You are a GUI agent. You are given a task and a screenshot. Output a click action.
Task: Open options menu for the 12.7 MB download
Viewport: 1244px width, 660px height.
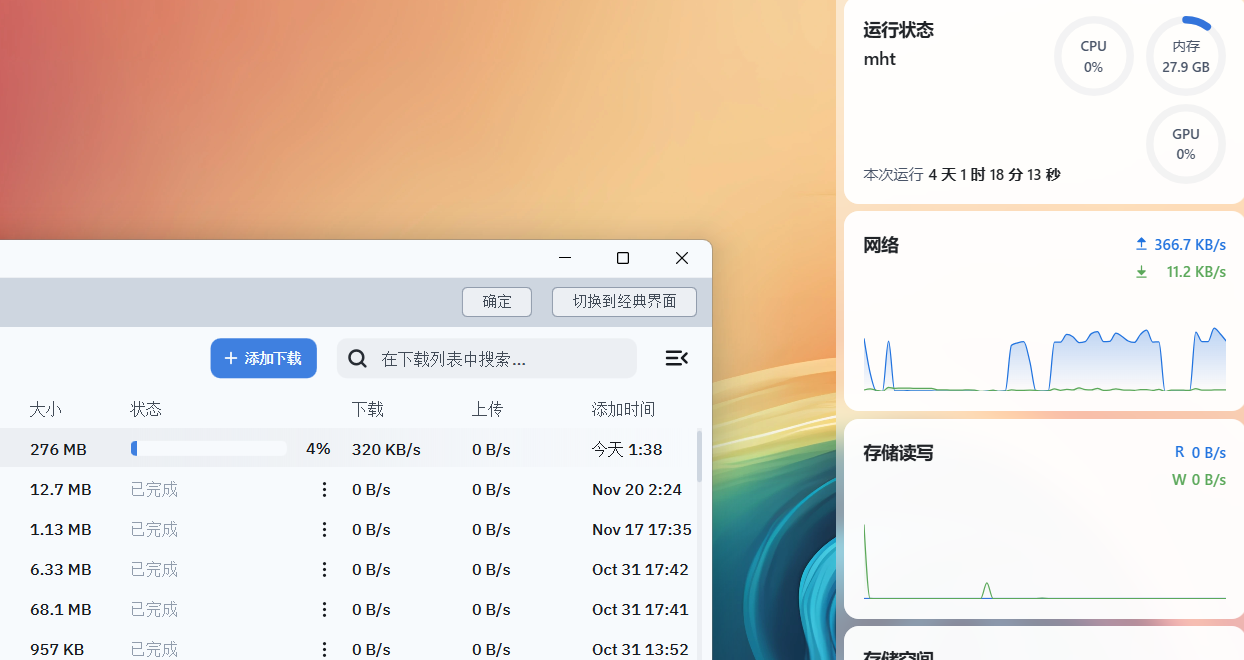[x=323, y=489]
